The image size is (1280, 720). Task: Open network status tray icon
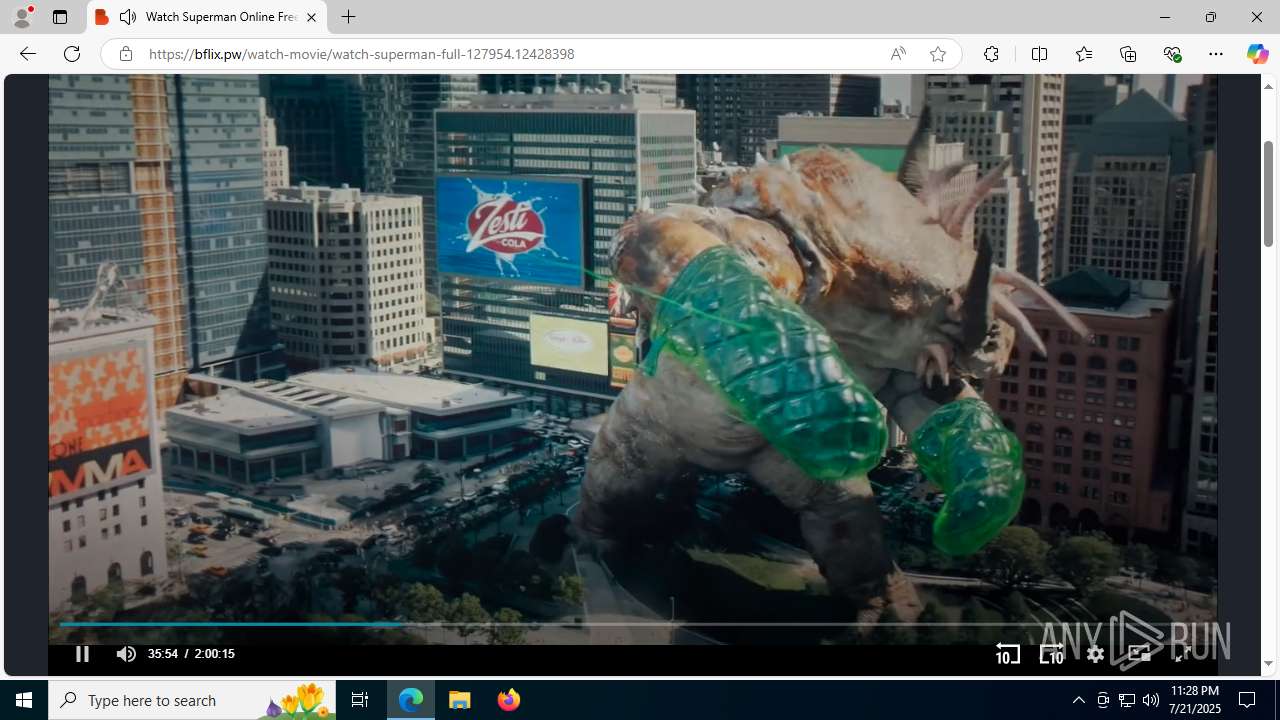[1127, 700]
